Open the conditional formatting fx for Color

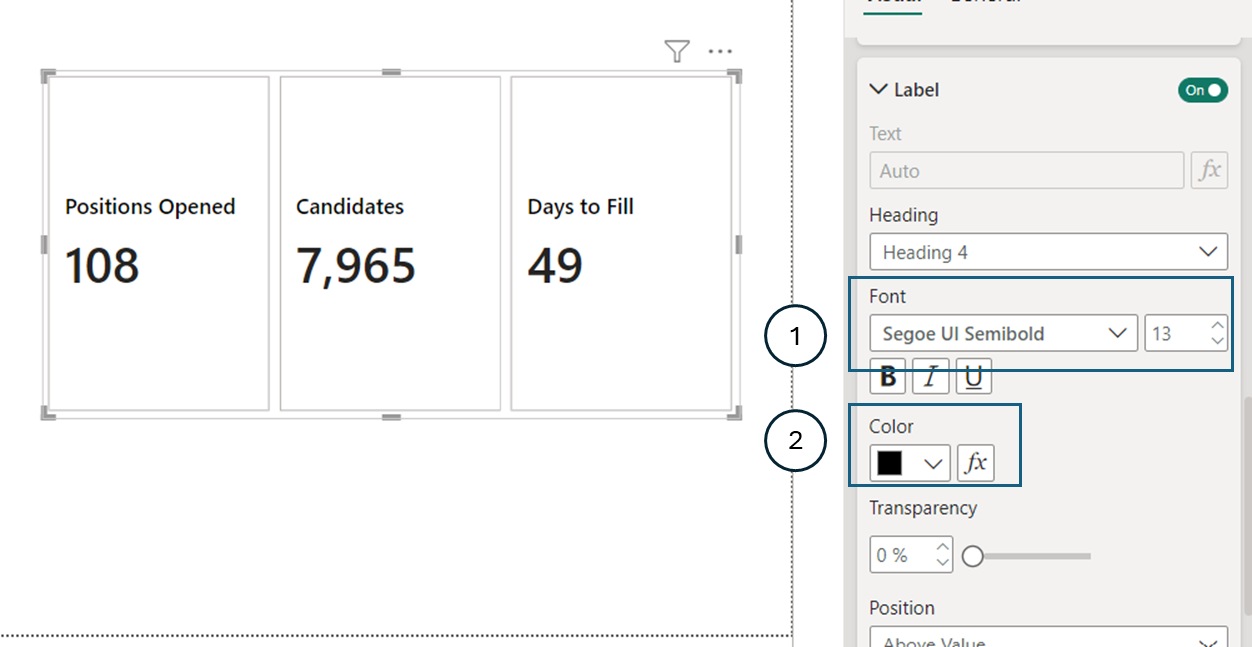click(x=975, y=462)
